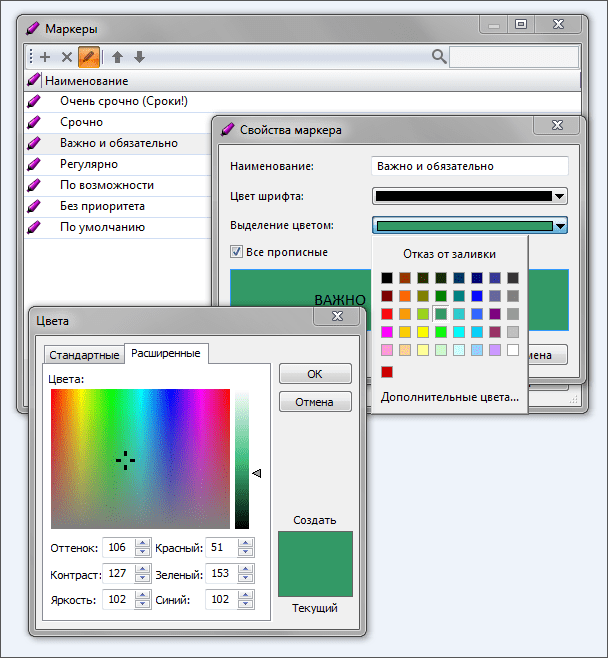Click the "Наименование" text field
Viewport: 608px width, 658px height.
point(469,166)
